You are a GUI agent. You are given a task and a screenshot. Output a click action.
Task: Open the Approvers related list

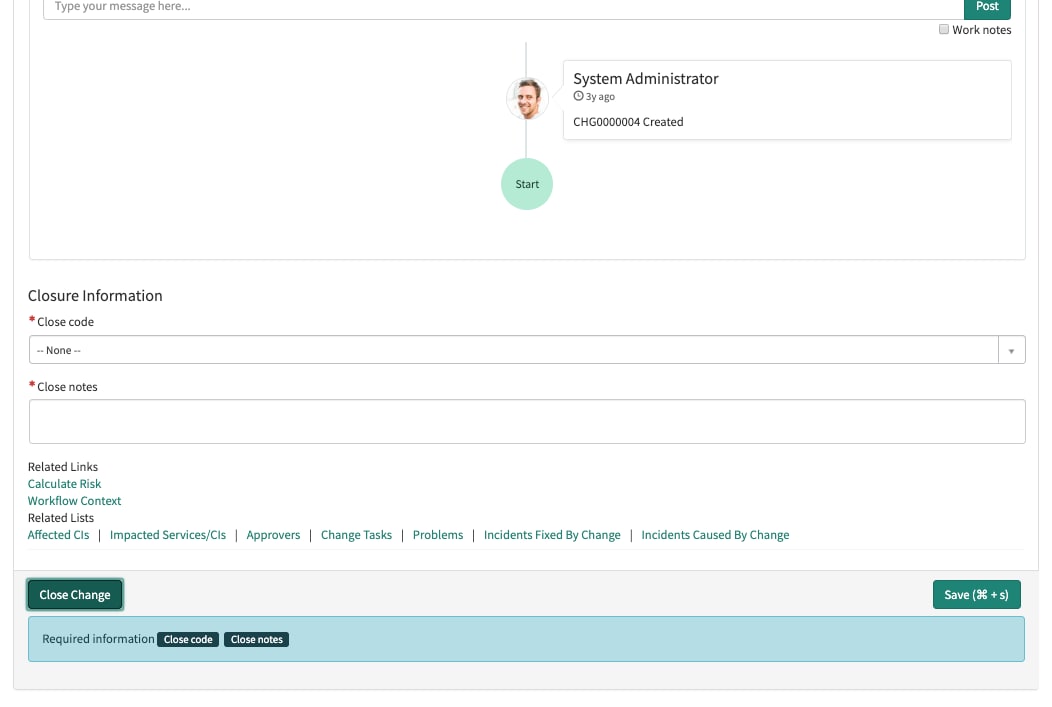point(273,535)
